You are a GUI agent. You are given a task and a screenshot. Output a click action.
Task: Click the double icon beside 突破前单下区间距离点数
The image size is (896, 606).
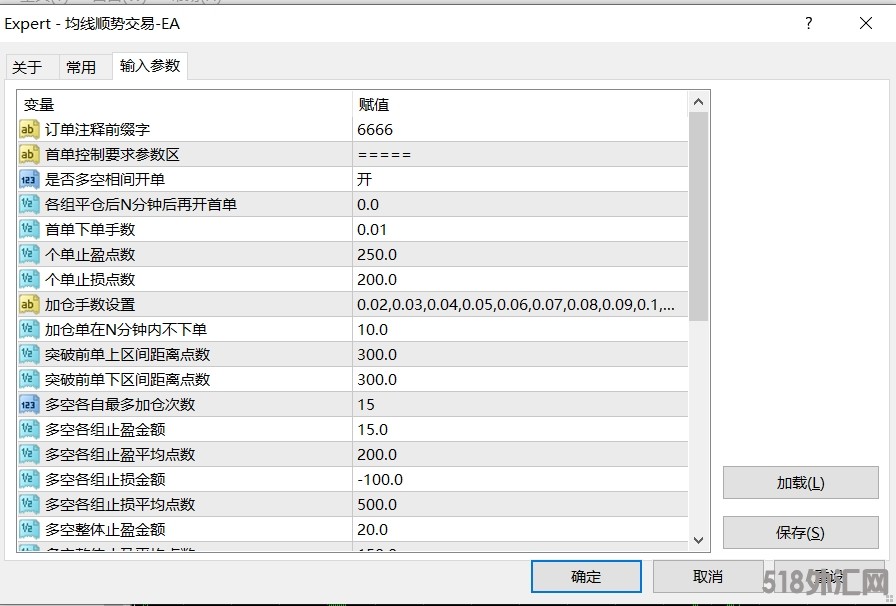pyautogui.click(x=29, y=380)
